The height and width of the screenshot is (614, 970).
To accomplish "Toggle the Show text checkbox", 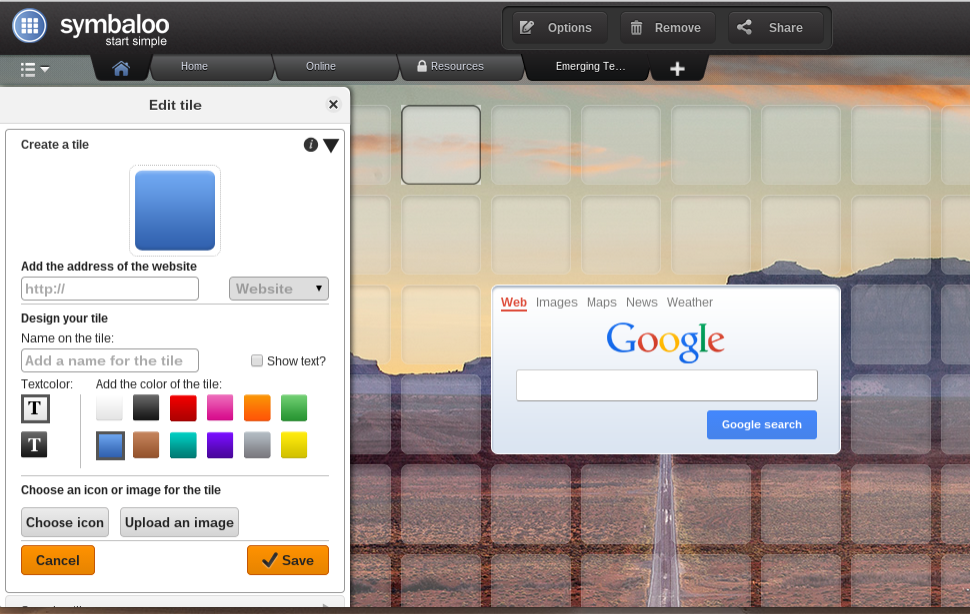I will (x=257, y=360).
